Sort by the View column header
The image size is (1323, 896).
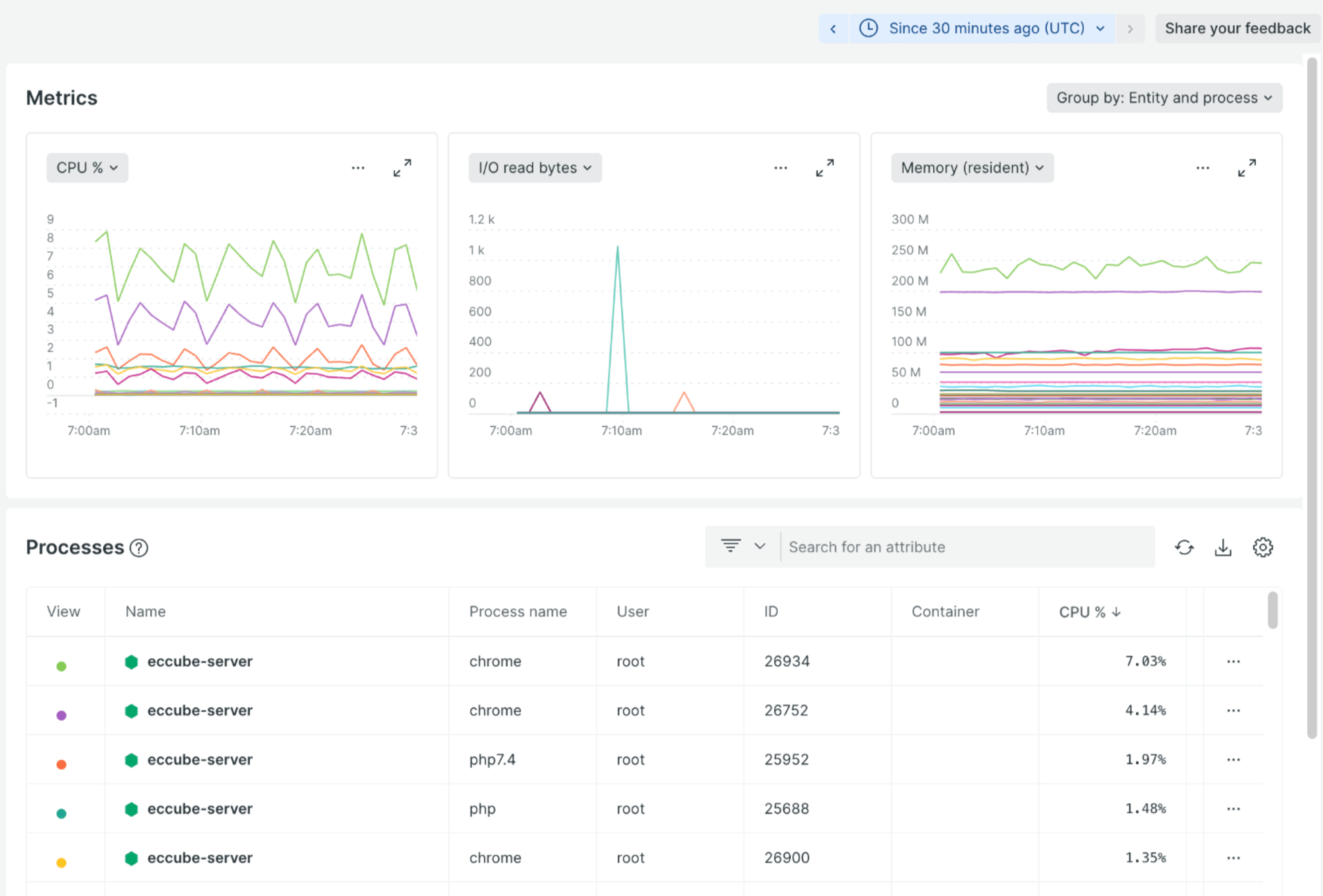[x=64, y=612]
